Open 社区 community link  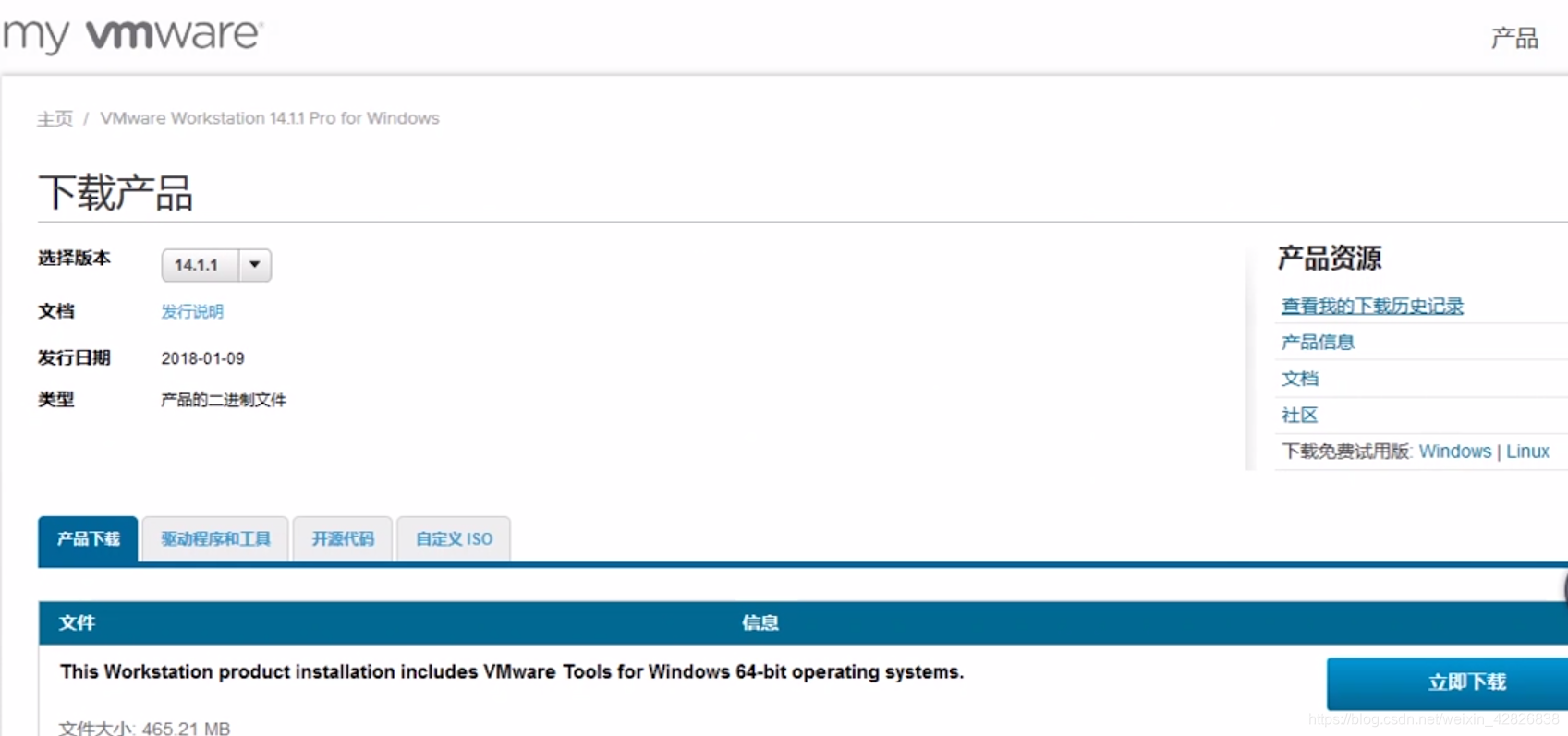coord(1299,415)
